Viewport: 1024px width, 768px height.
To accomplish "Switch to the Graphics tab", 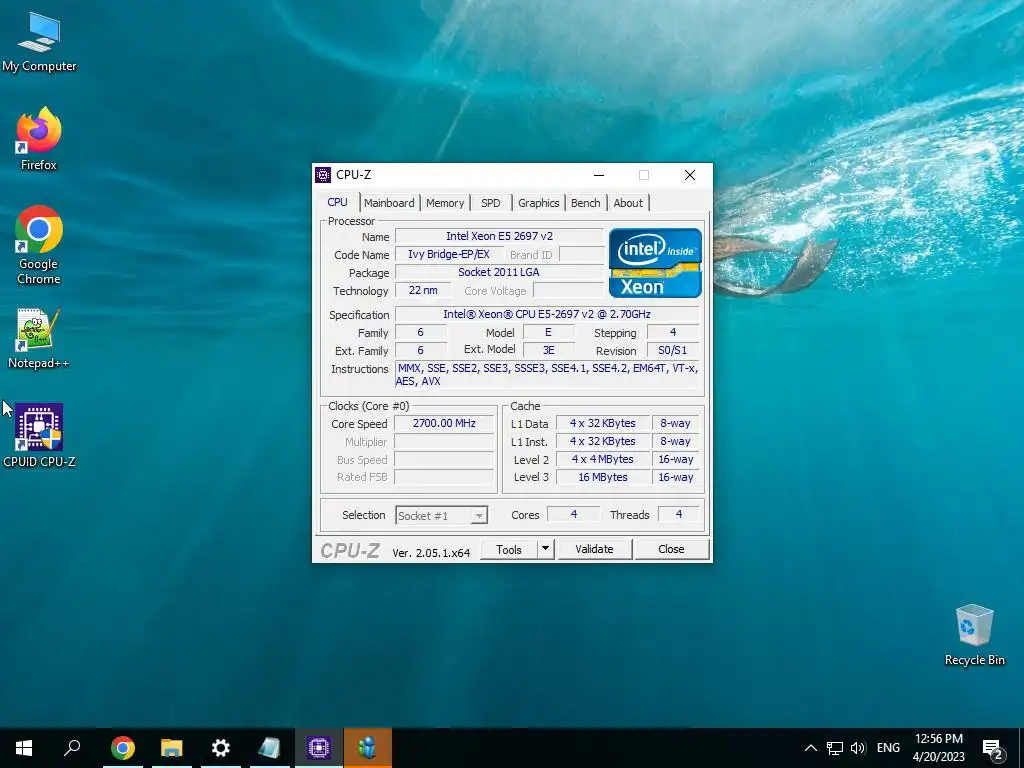I will tap(539, 203).
